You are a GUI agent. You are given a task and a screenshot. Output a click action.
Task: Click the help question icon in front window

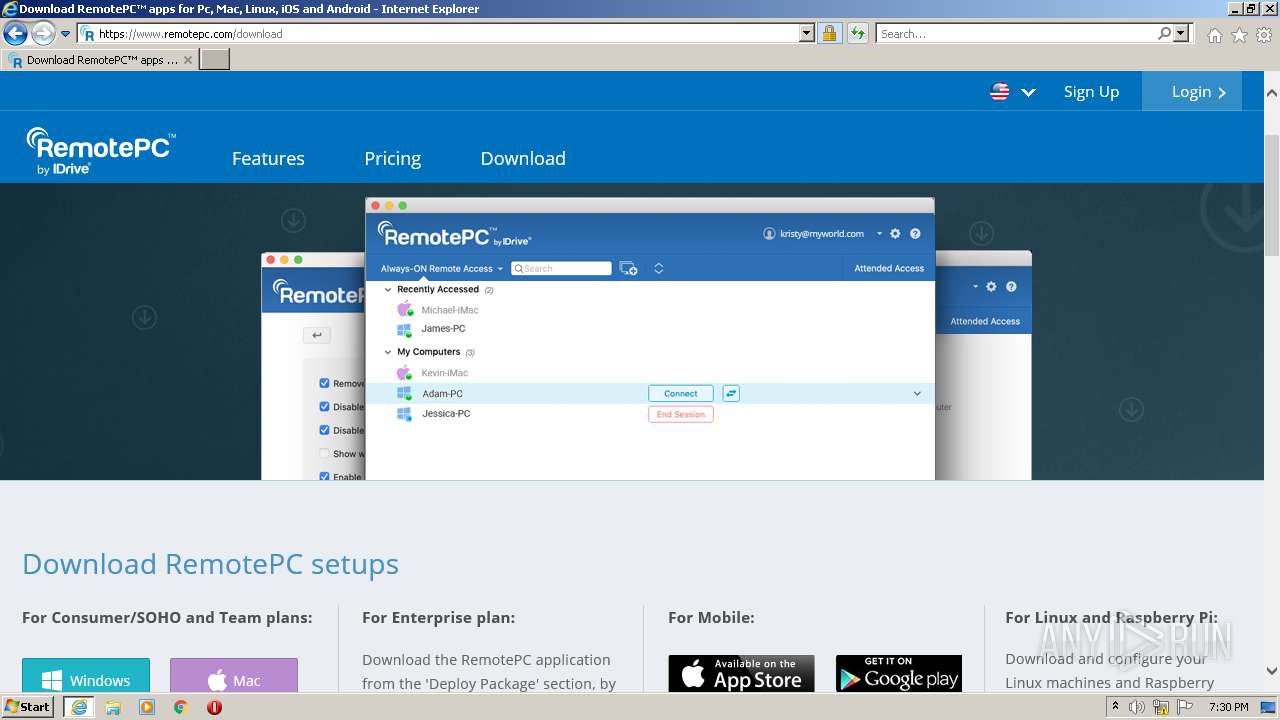[x=915, y=234]
